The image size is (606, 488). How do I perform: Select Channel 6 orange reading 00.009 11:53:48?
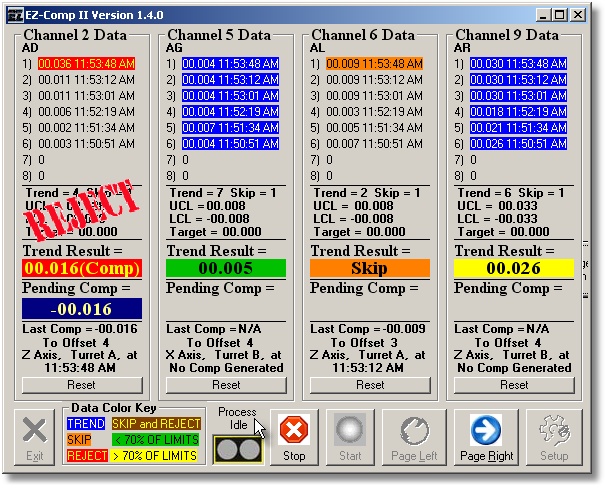click(374, 64)
